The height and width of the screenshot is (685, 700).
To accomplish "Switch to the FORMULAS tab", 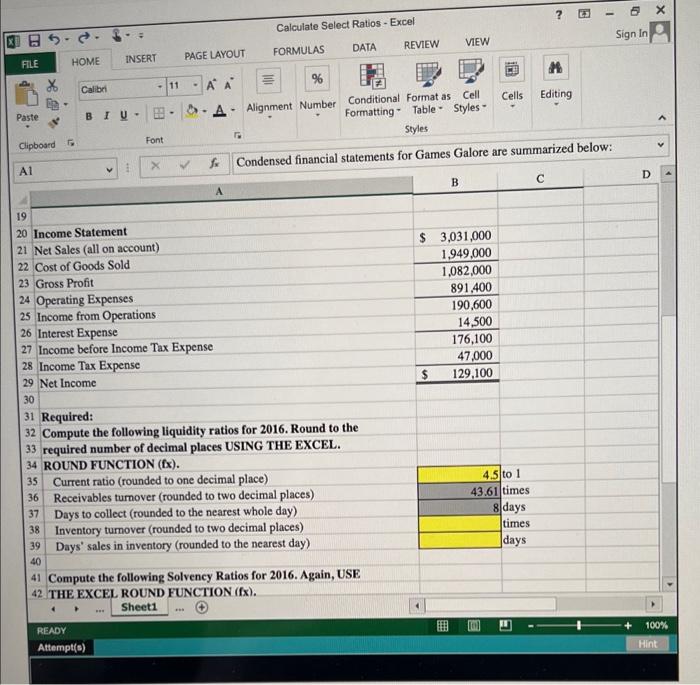I will (299, 51).
